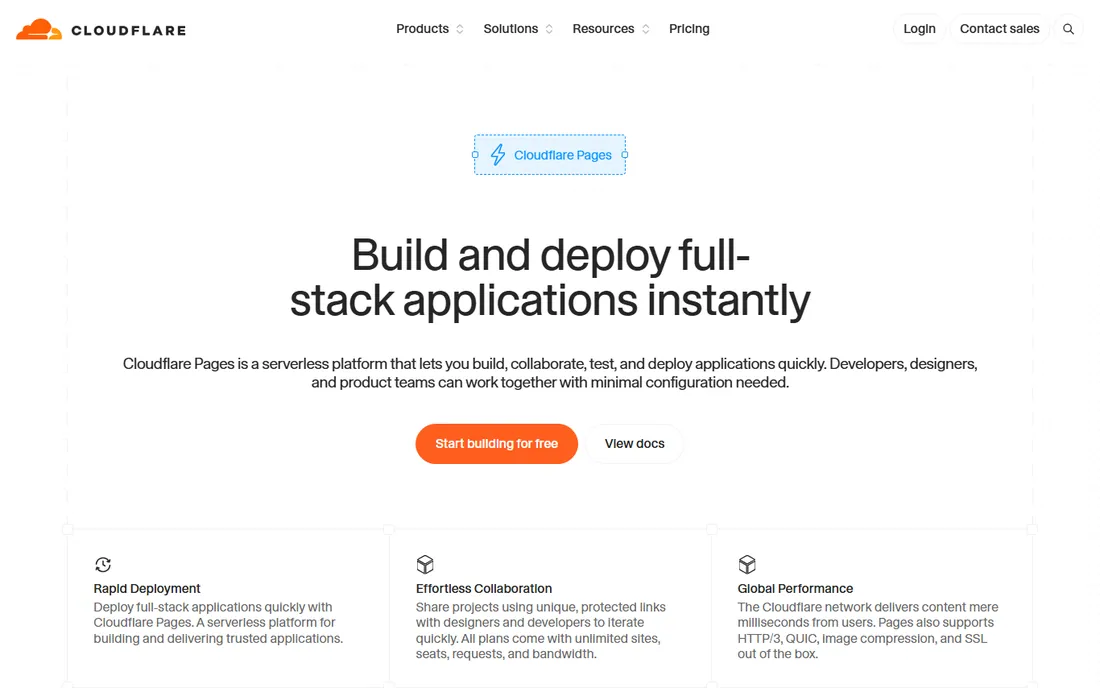
Task: Click the 'Cloudflare Pages is a serverless platform' paragraph
Action: [x=550, y=373]
